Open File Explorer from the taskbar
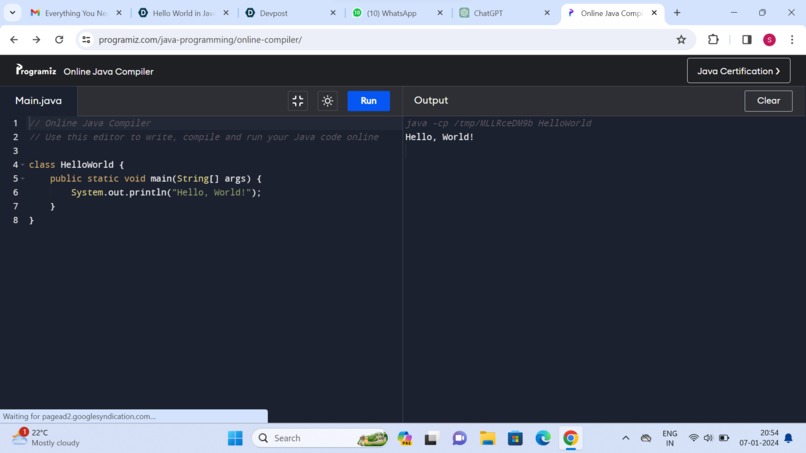 pos(487,438)
